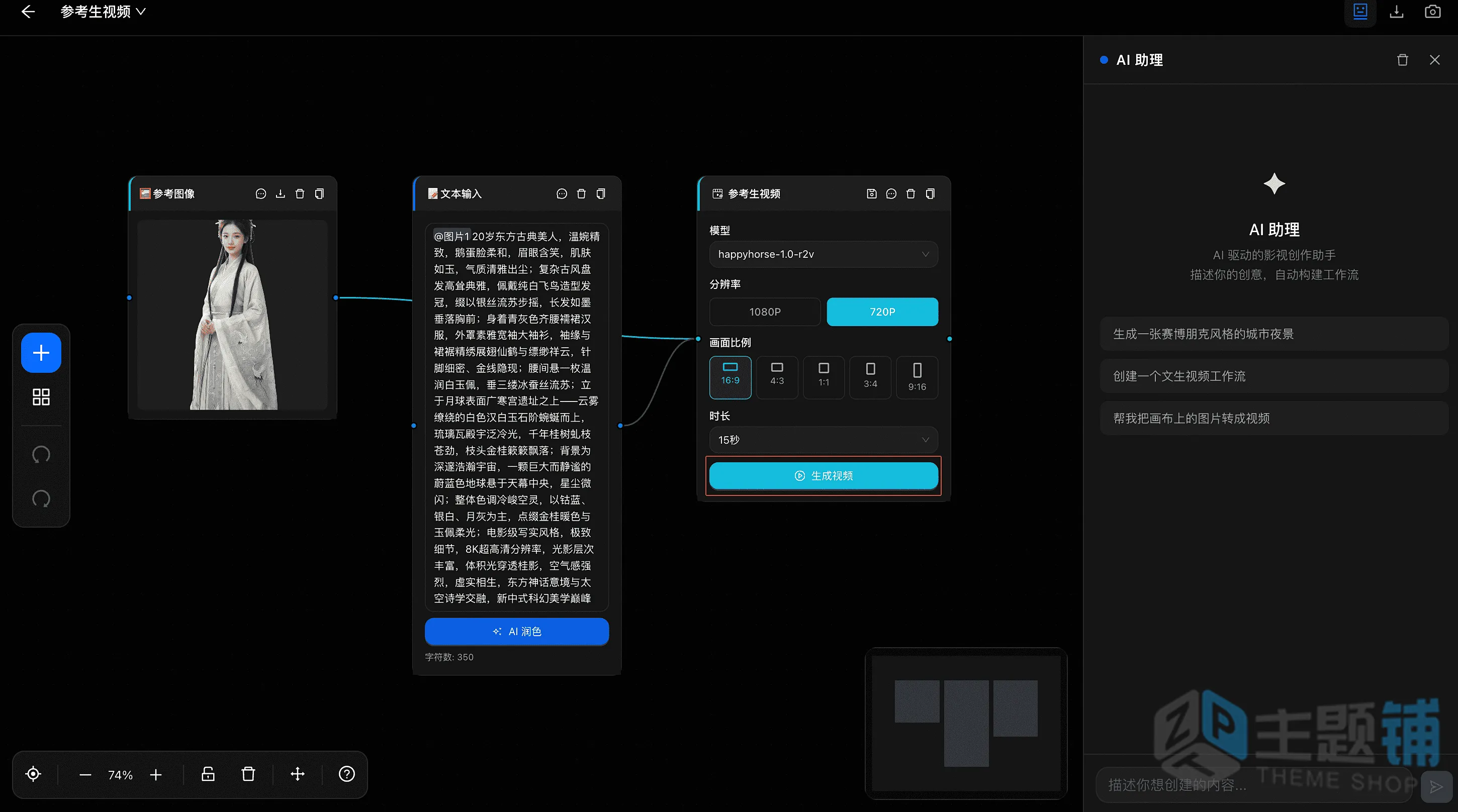Choose the 4:3 aspect ratio

pos(777,377)
